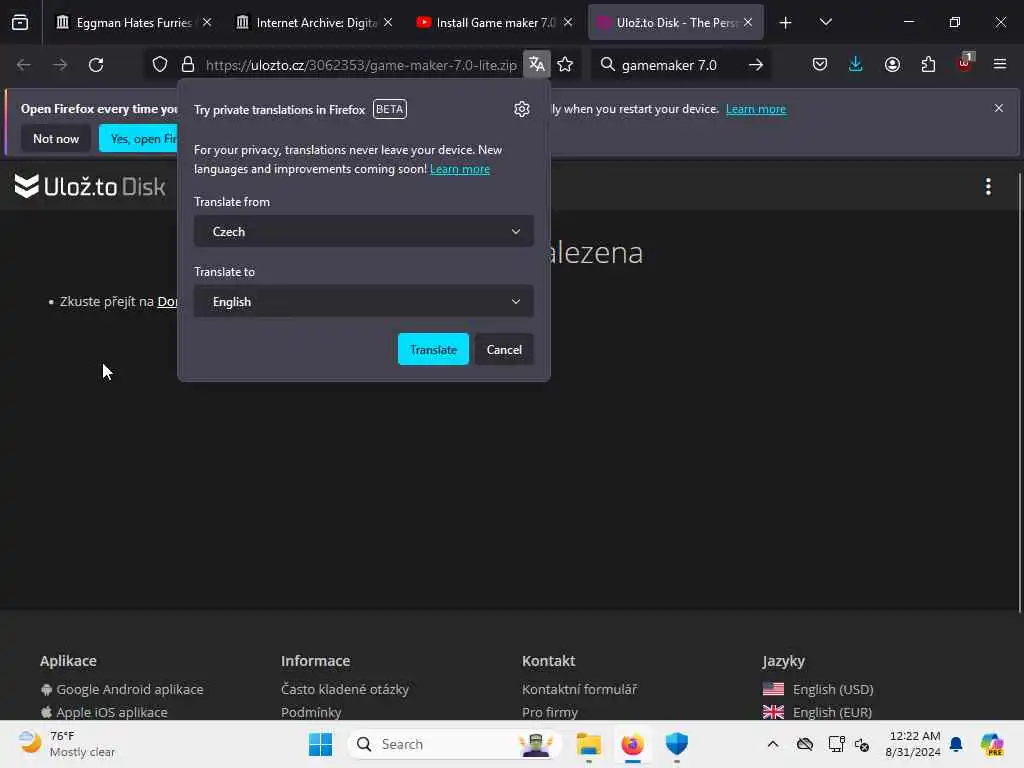The height and width of the screenshot is (768, 1024).
Task: Open the notification bell in taskbar
Action: tap(956, 744)
